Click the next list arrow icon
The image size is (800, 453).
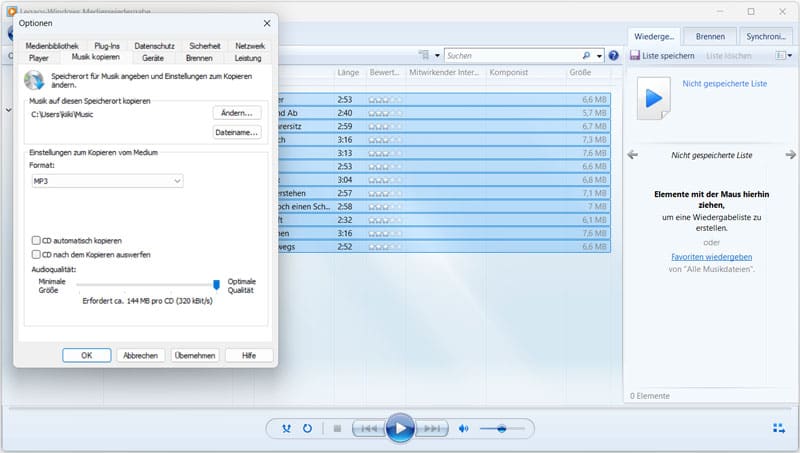point(790,155)
